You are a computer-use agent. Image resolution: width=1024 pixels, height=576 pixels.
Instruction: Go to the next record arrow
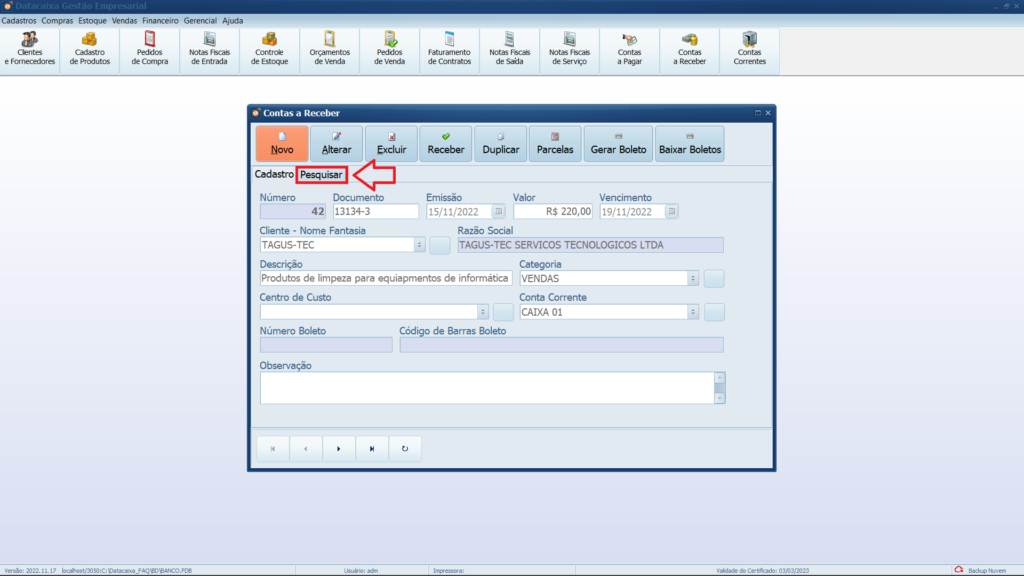(339, 449)
